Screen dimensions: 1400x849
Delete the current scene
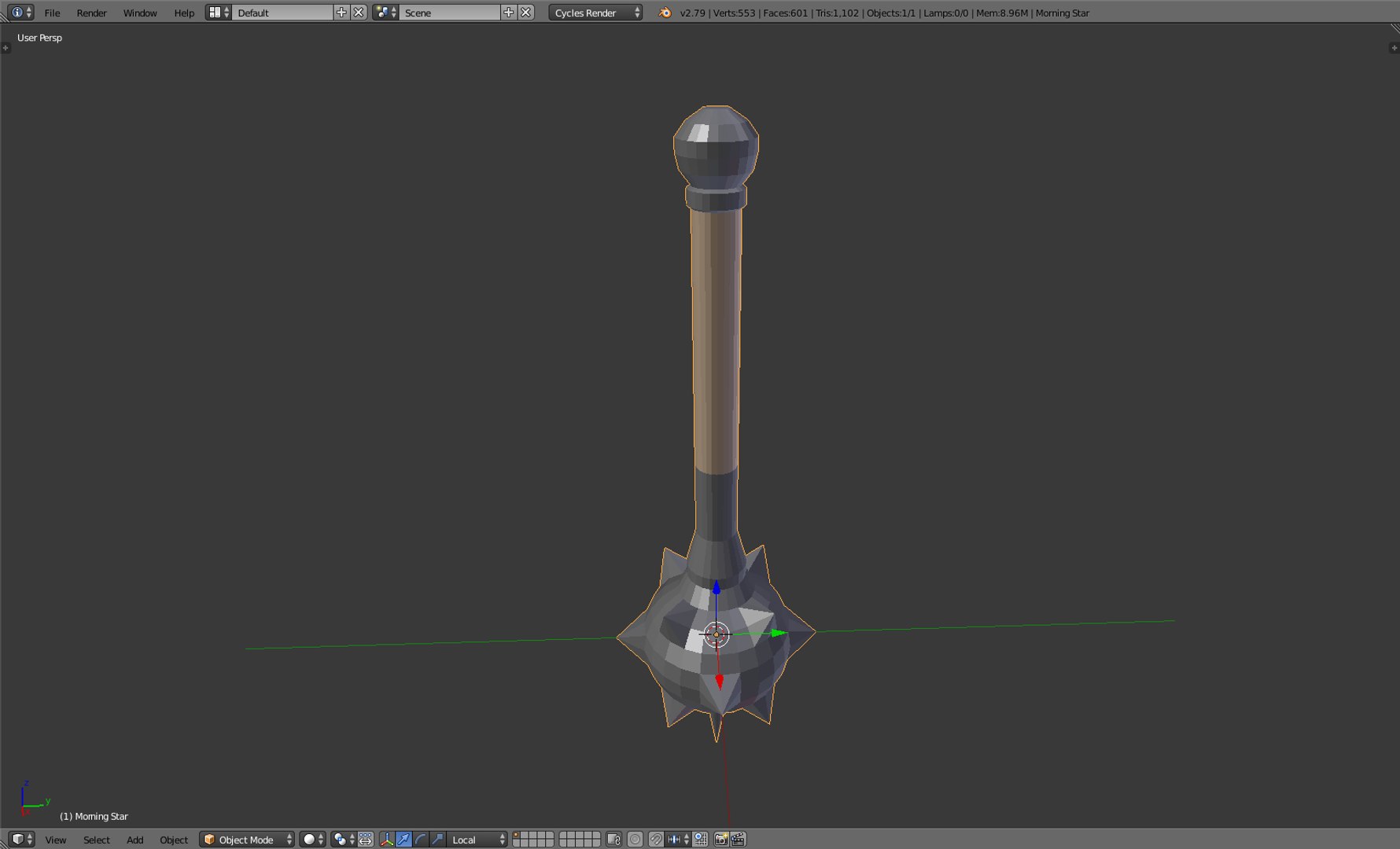pyautogui.click(x=526, y=13)
